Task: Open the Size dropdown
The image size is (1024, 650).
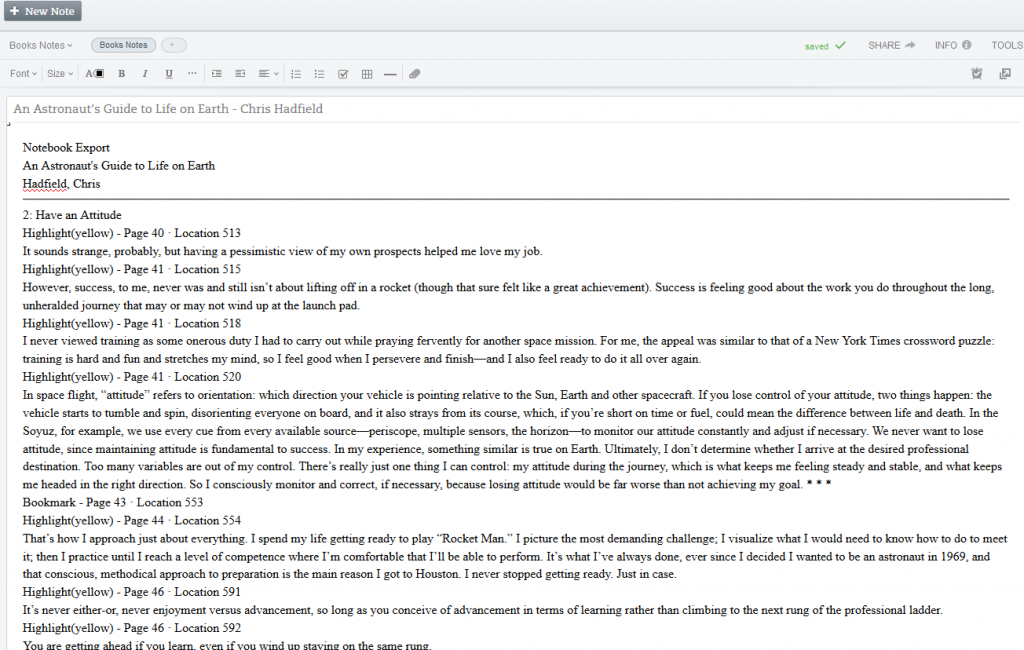Action: tap(59, 74)
